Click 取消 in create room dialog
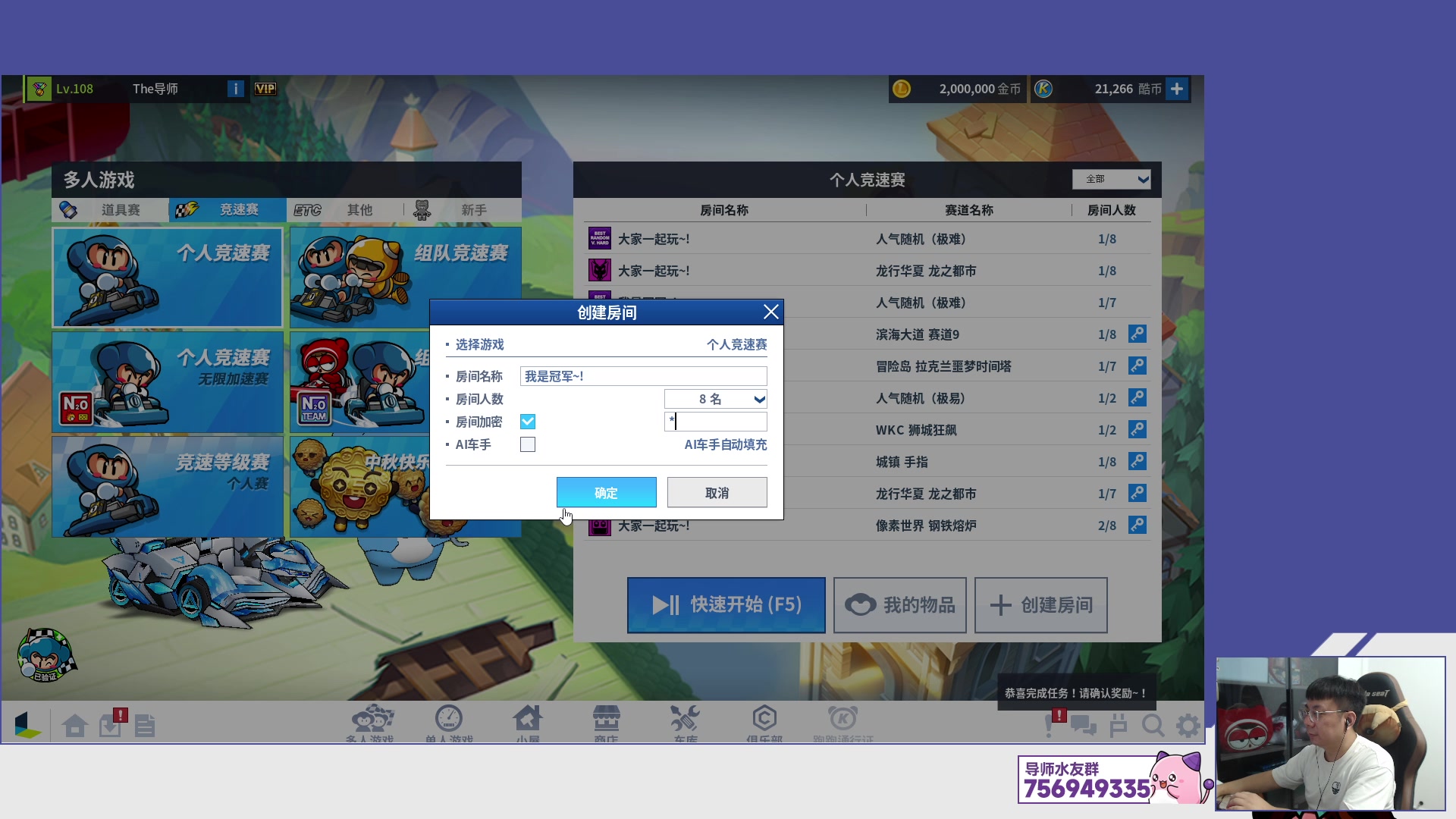The image size is (1456, 819). 717,492
